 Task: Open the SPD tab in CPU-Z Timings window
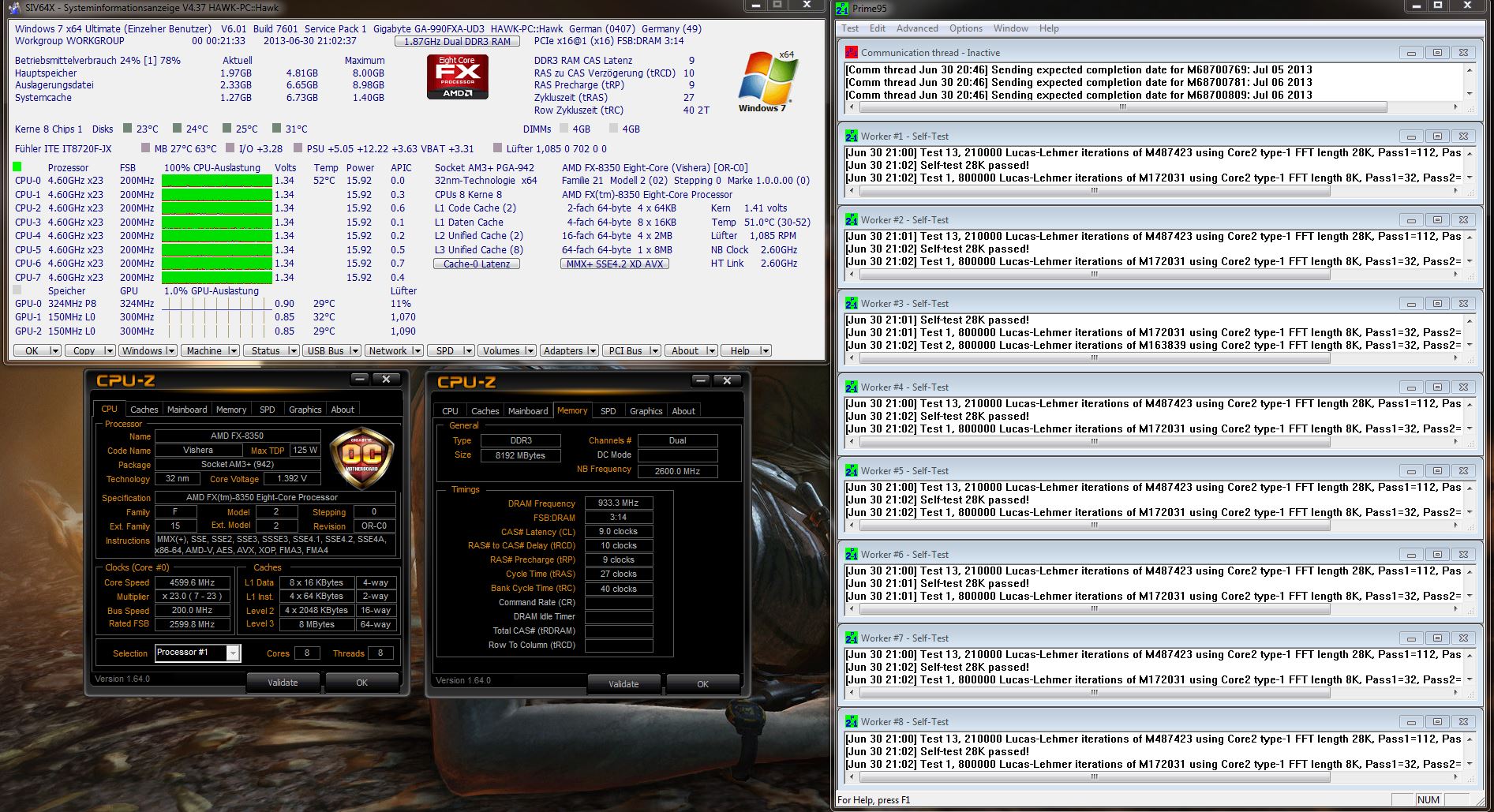pyautogui.click(x=608, y=411)
